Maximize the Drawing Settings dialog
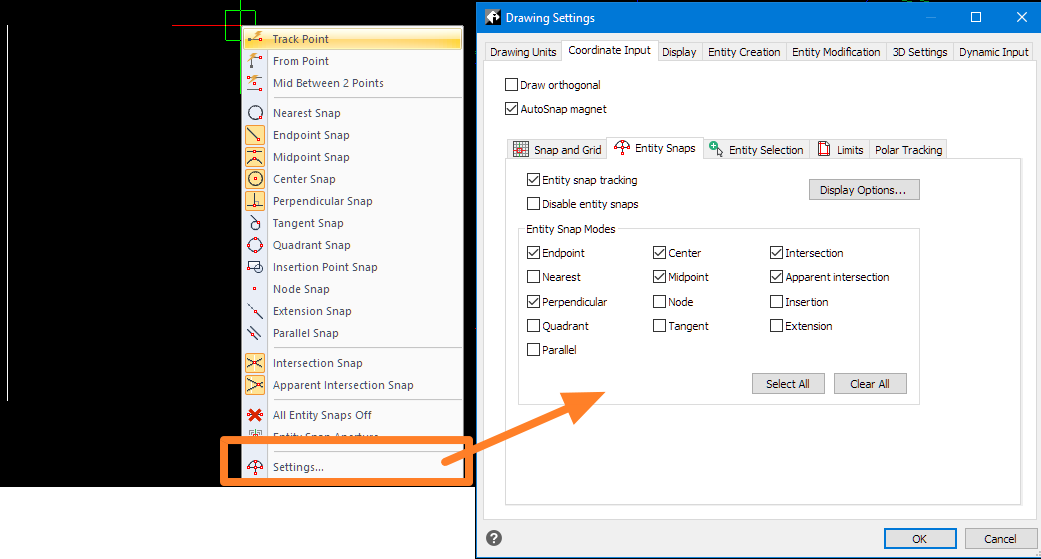 tap(976, 17)
